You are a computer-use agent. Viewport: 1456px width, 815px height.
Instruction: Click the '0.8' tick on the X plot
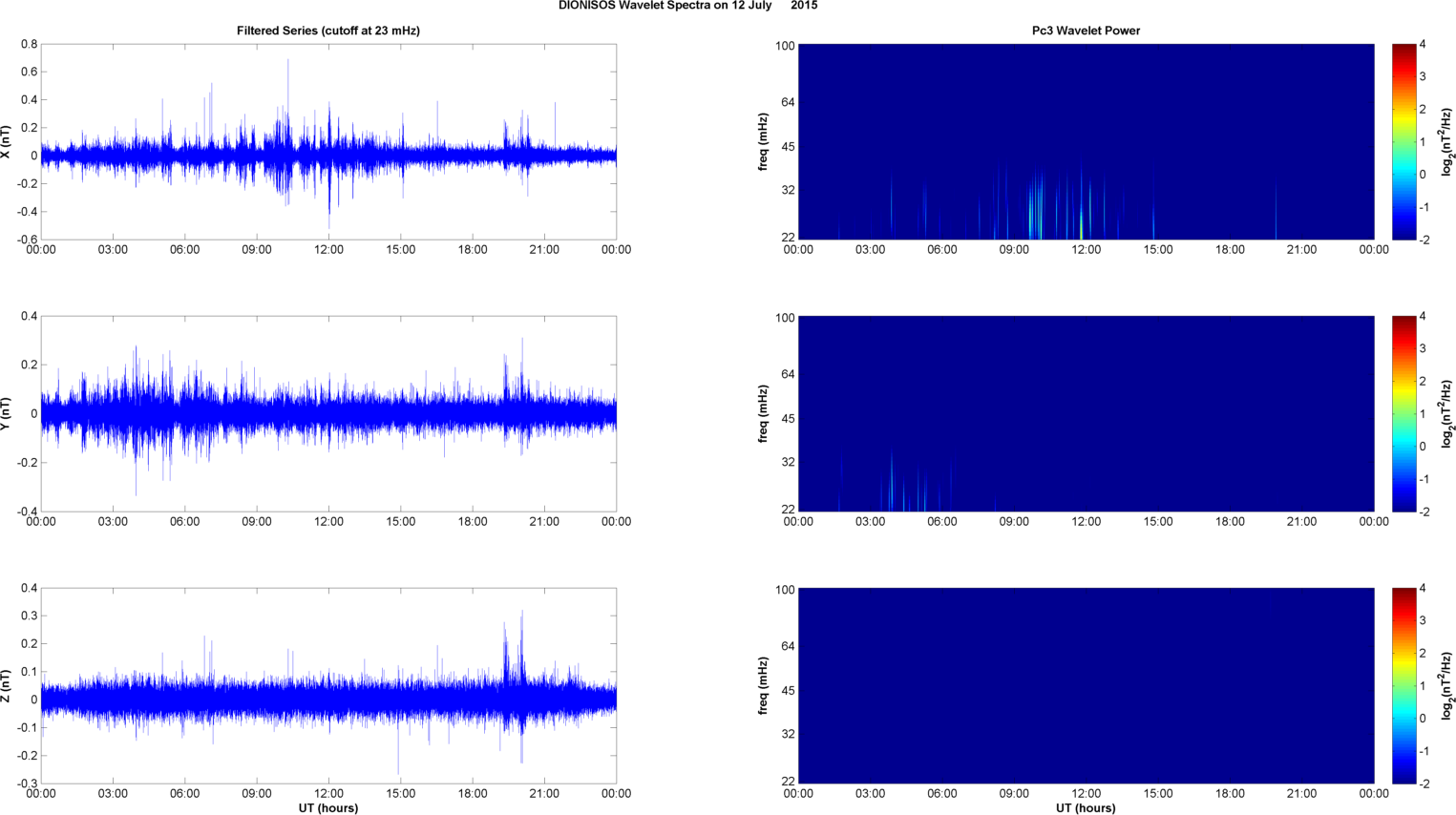29,44
